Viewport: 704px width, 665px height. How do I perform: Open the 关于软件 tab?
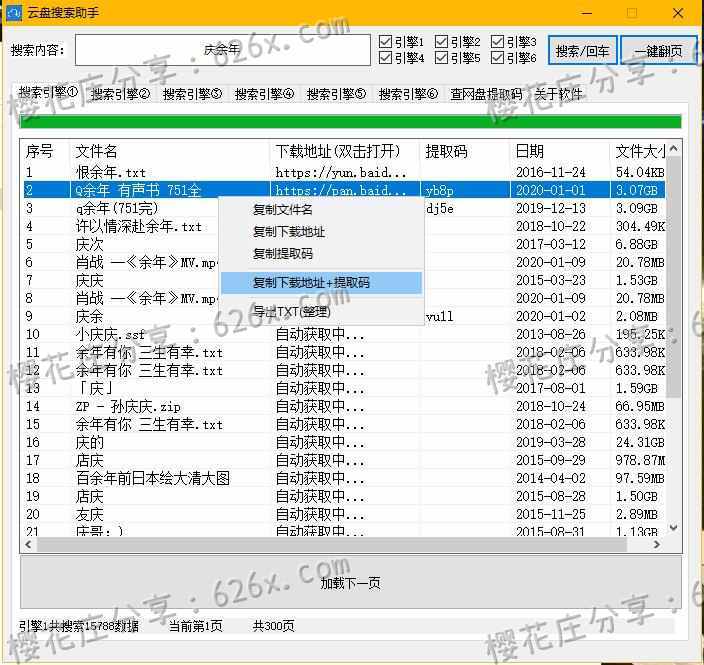tap(558, 94)
